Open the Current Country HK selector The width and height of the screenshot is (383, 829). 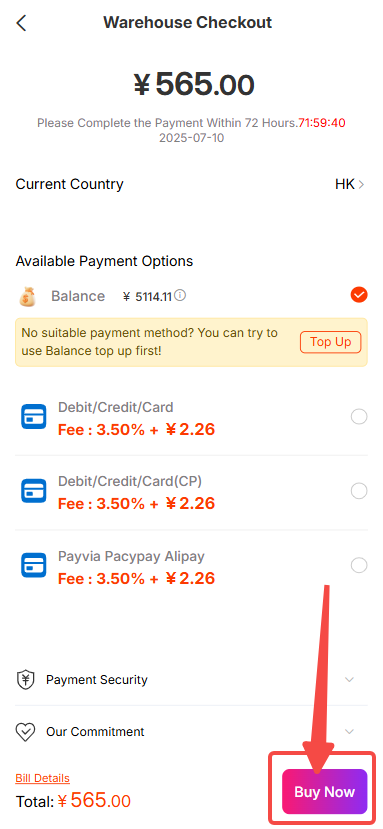[350, 185]
